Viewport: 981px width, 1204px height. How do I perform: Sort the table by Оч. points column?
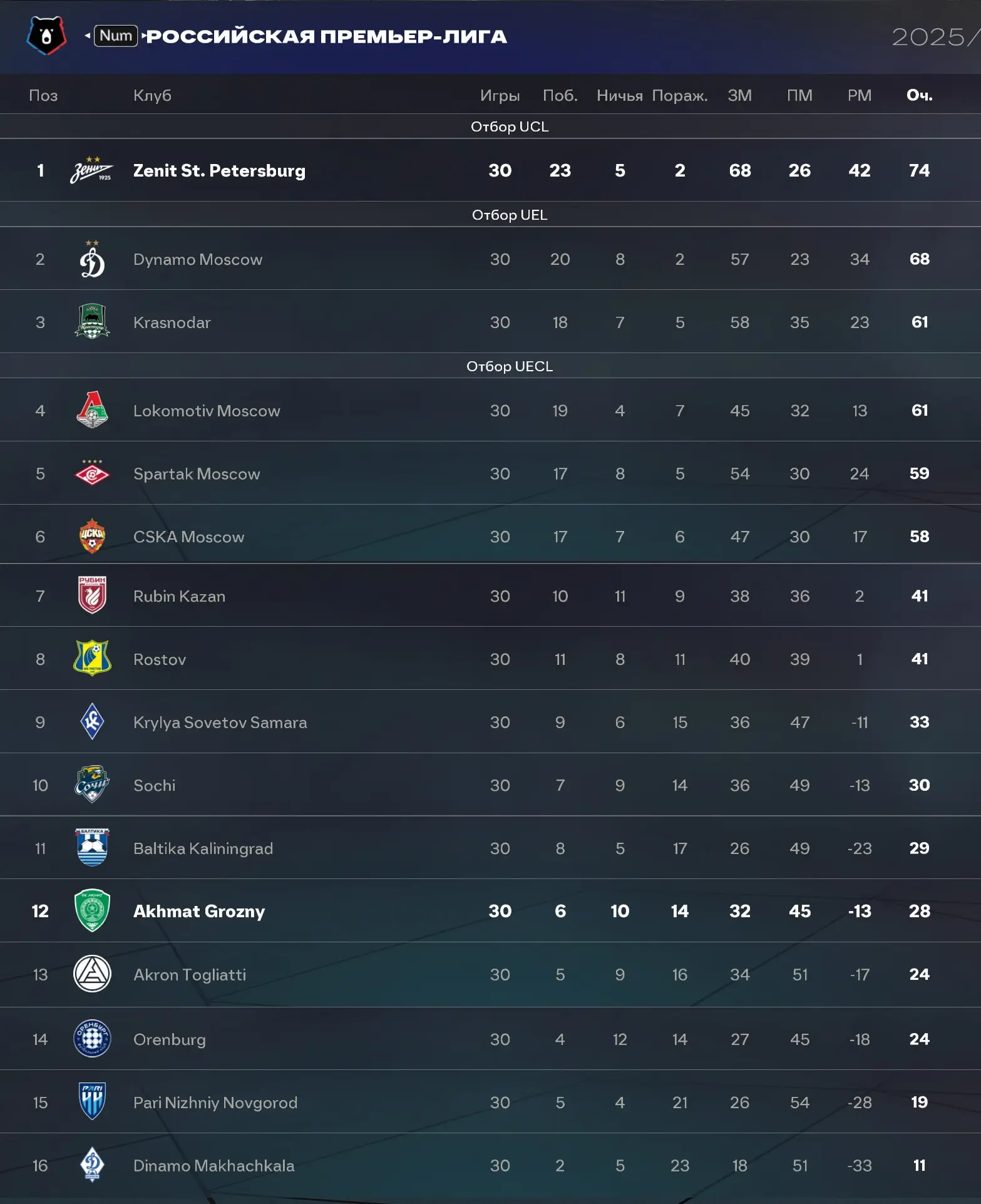pyautogui.click(x=919, y=95)
